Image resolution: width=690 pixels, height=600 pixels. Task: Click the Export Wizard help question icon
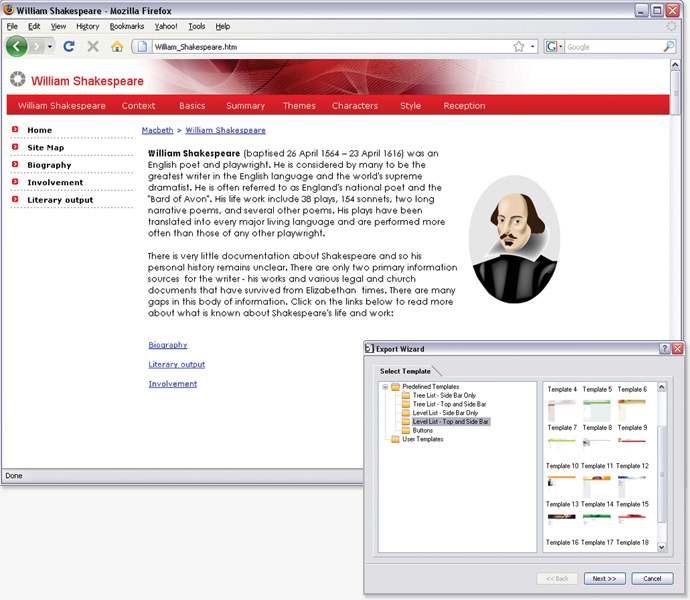[665, 349]
